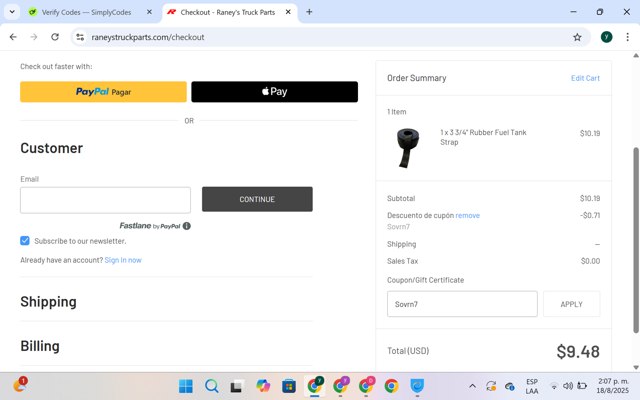Click the Billing section heading
This screenshot has height=400, width=640.
40,346
